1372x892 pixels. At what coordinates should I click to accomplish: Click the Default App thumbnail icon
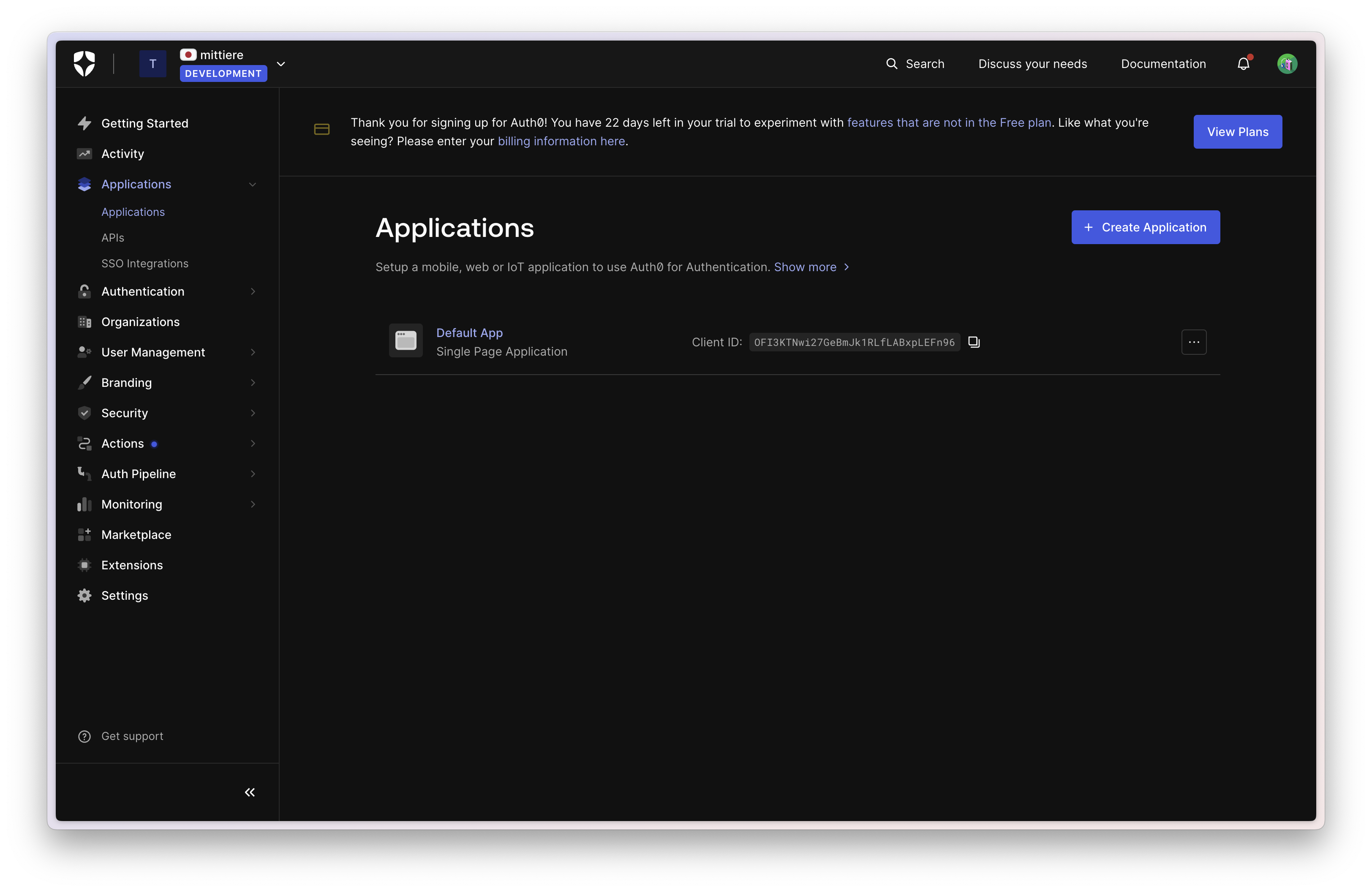tap(405, 340)
